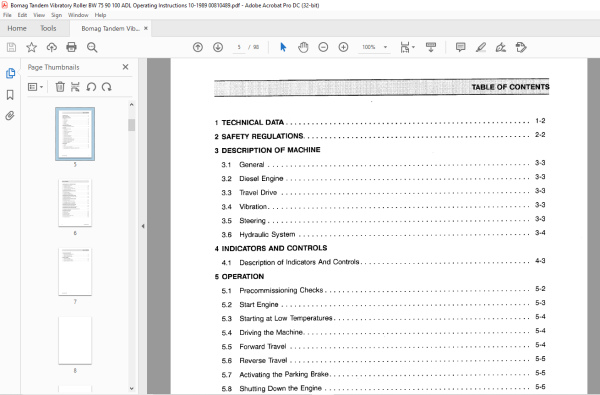Select the hand pan tool
This screenshot has height=395, width=600.
tap(303, 47)
